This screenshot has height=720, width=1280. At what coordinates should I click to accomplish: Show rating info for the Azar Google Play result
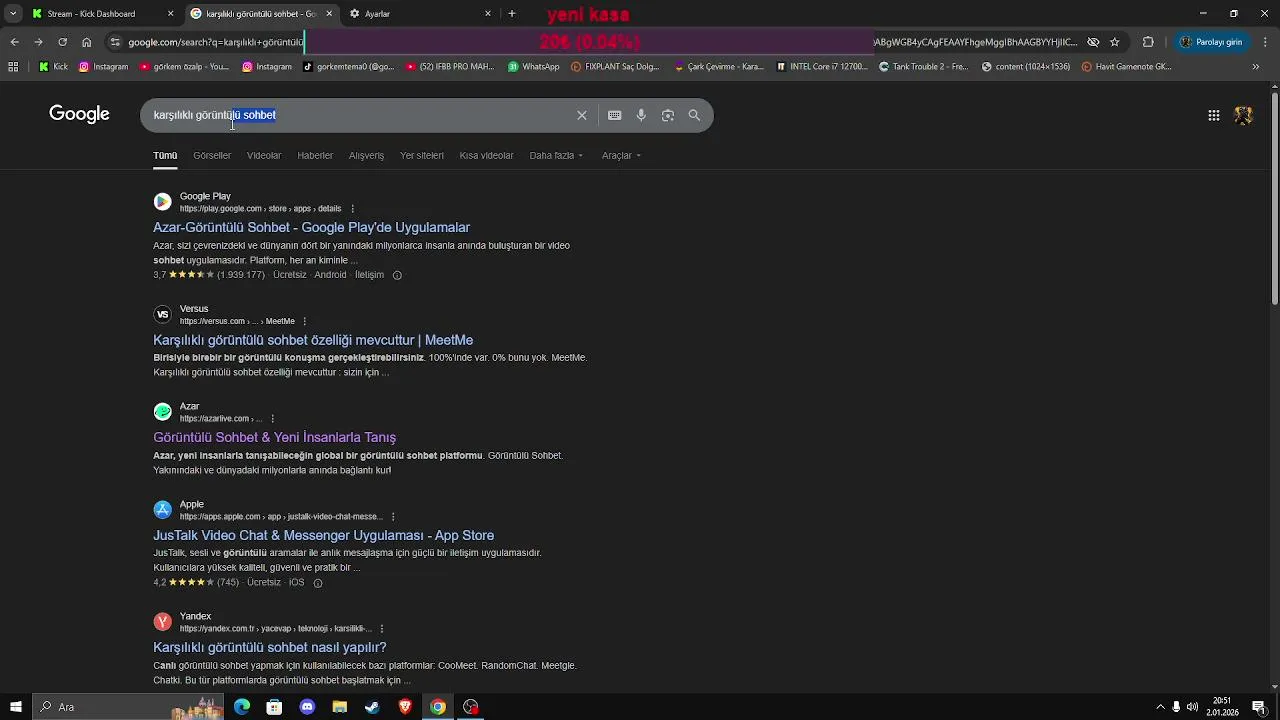(397, 275)
